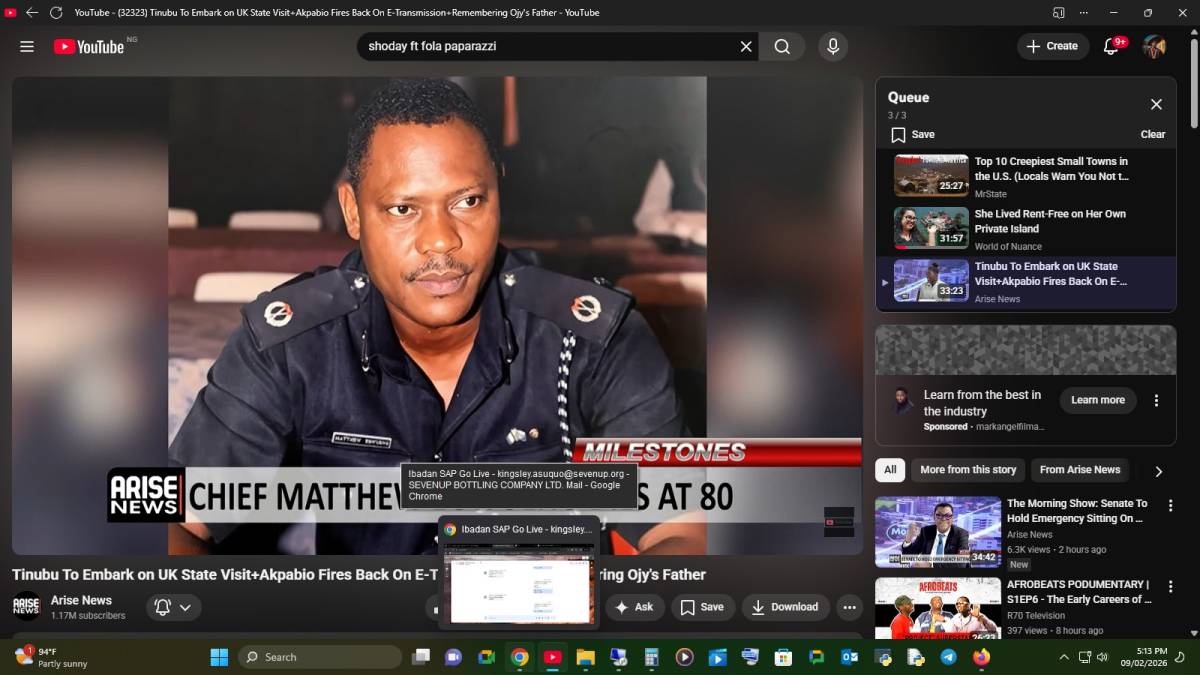Open Google Chrome from the taskbar

tap(519, 657)
